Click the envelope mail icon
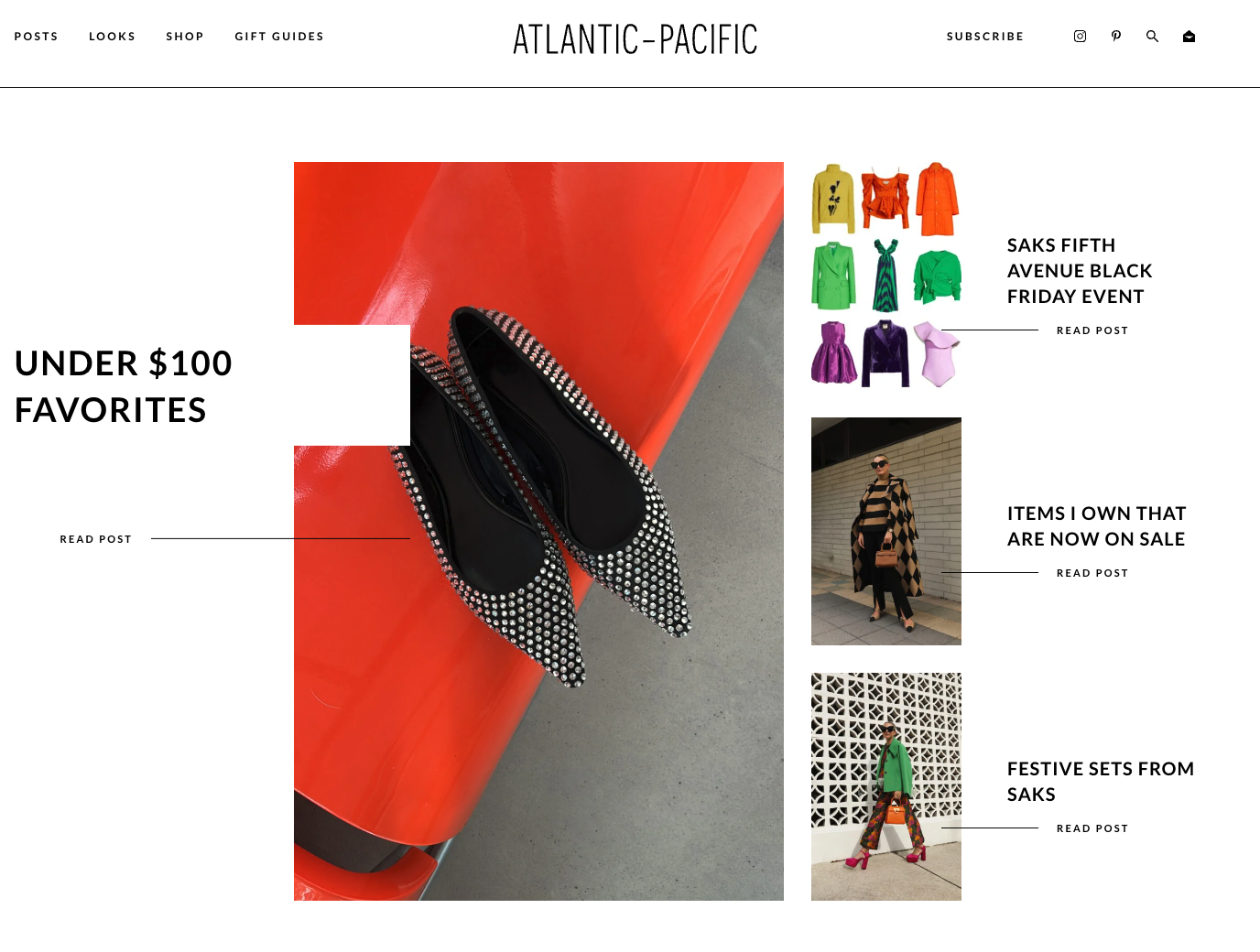Viewport: 1260px width, 952px height. click(x=1189, y=37)
